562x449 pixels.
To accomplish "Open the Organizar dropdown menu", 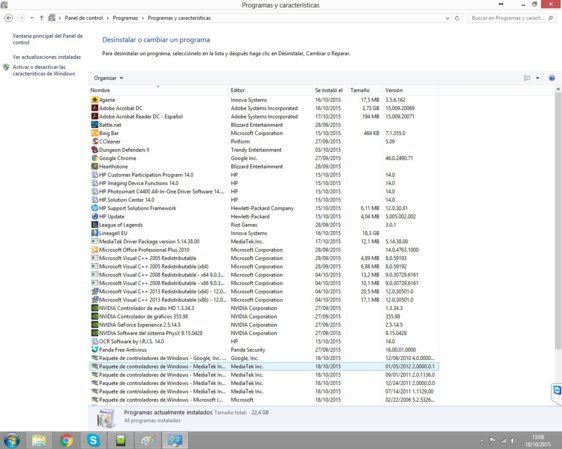I will pyautogui.click(x=108, y=78).
